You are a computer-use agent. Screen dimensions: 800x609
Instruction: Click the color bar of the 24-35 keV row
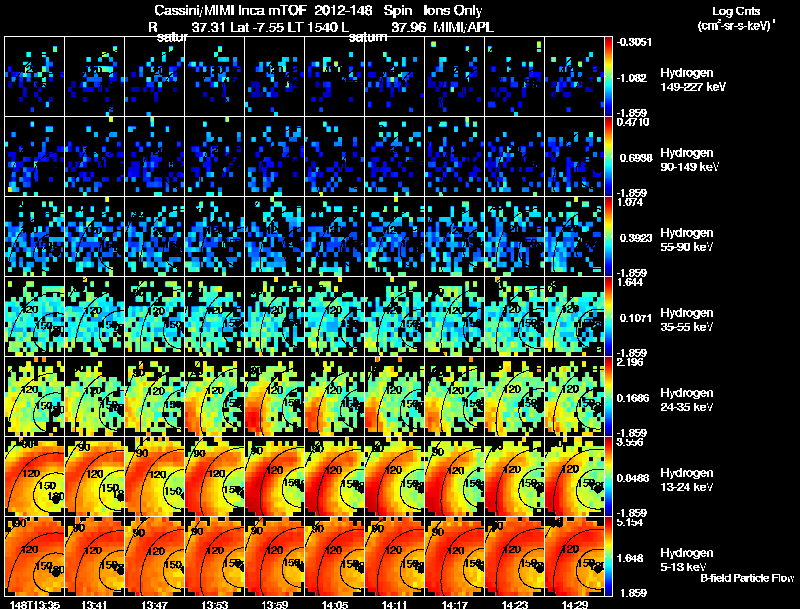(x=608, y=397)
